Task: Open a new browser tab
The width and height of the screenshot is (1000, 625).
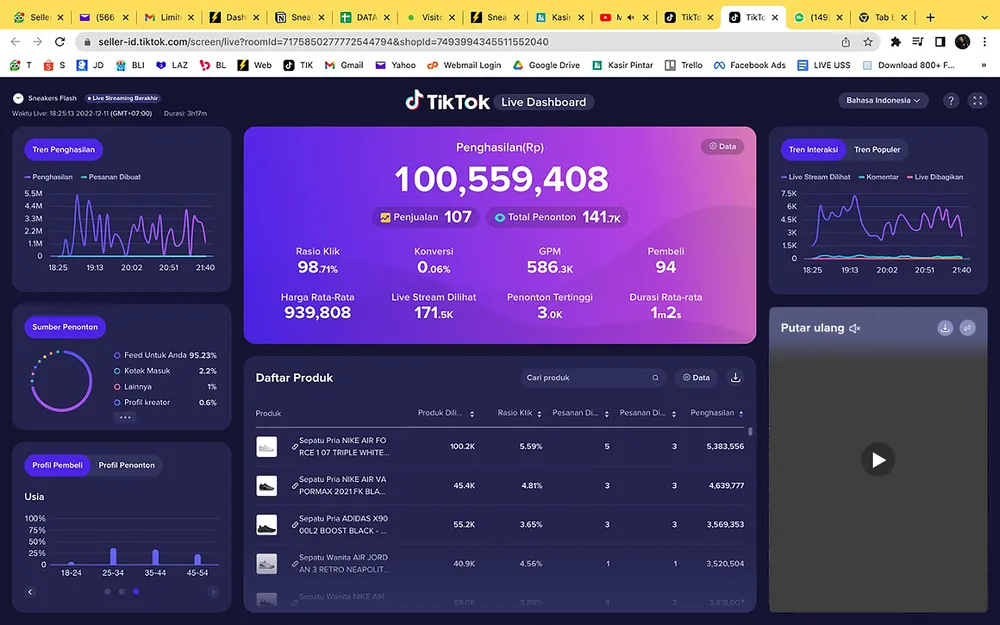Action: [930, 17]
